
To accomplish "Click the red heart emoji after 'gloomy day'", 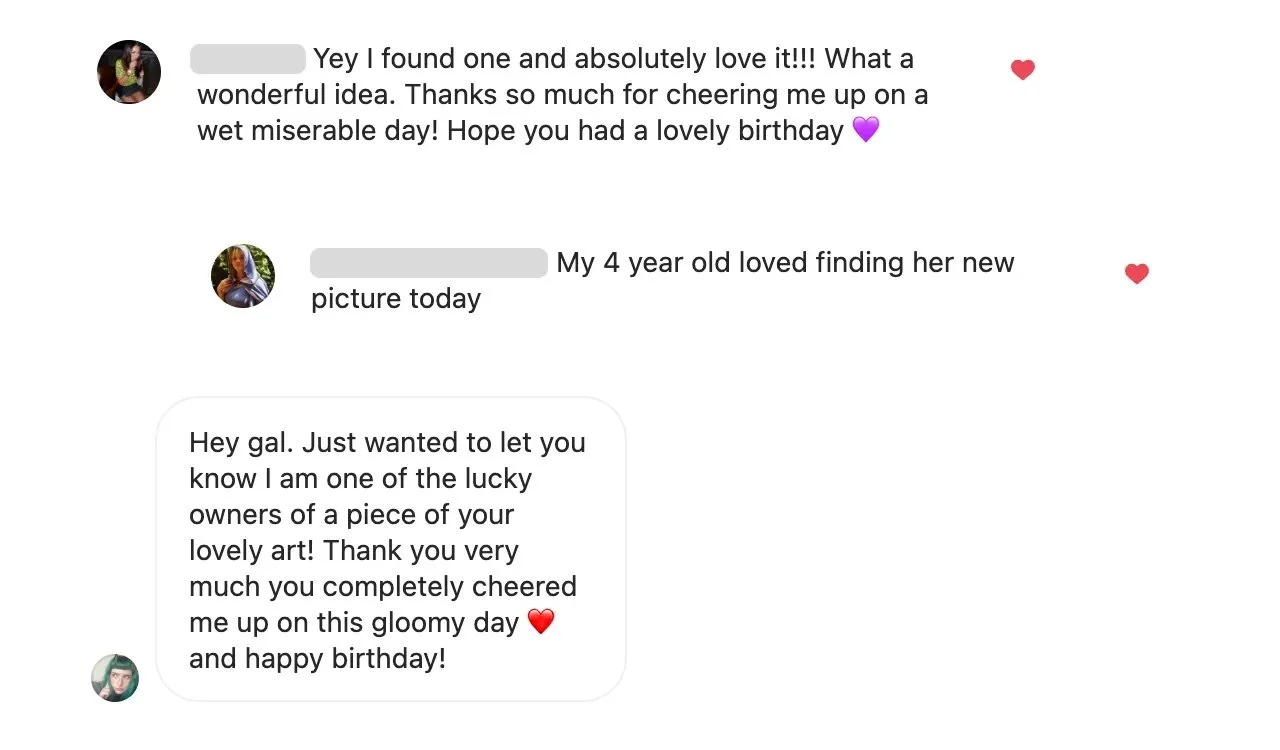I will click(x=540, y=622).
